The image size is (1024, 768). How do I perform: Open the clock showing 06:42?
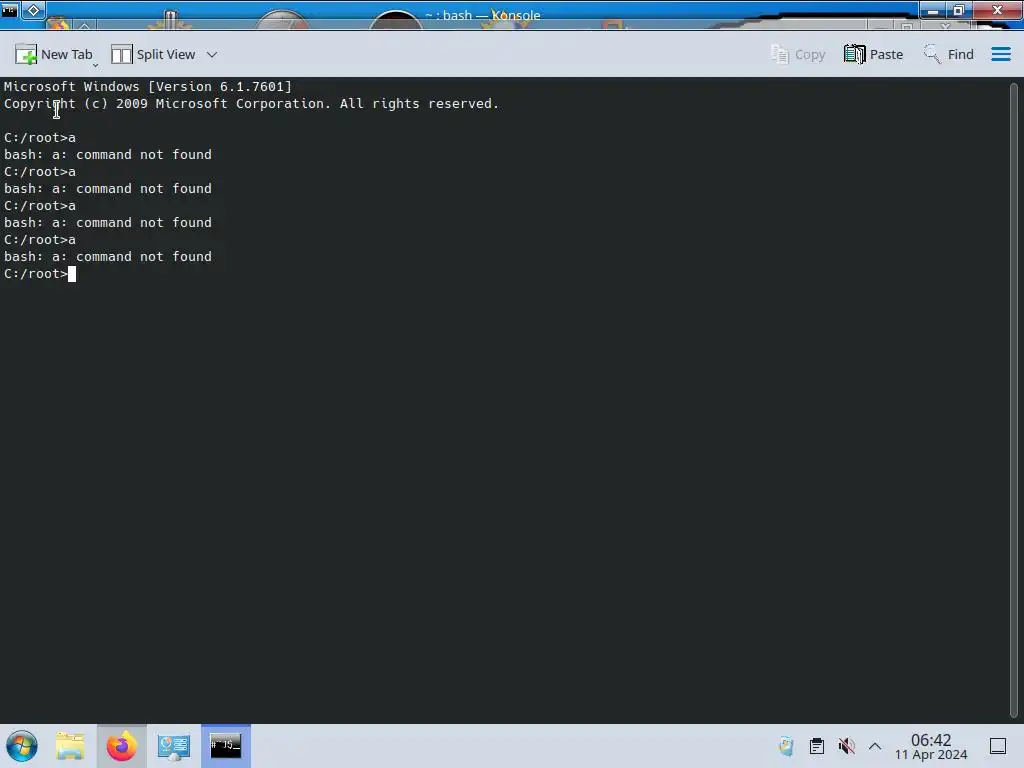point(931,746)
